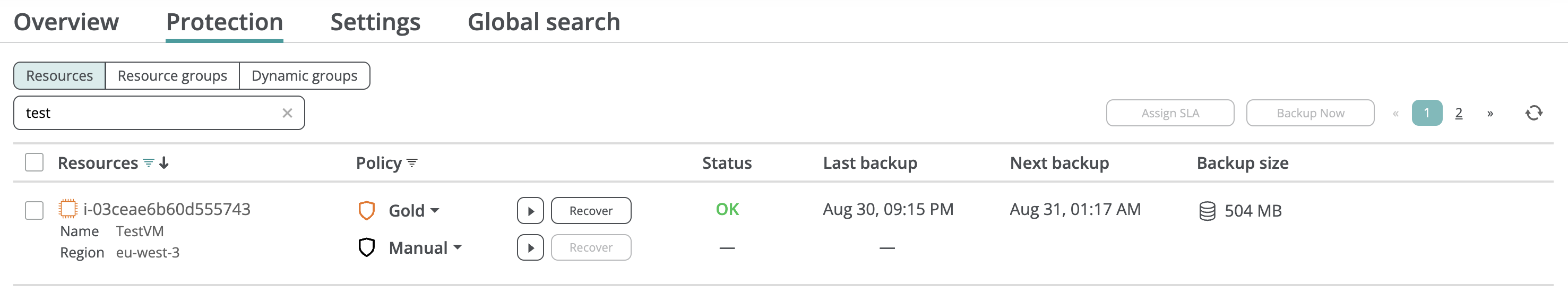
Task: Click the search field containing test
Action: tap(146, 113)
